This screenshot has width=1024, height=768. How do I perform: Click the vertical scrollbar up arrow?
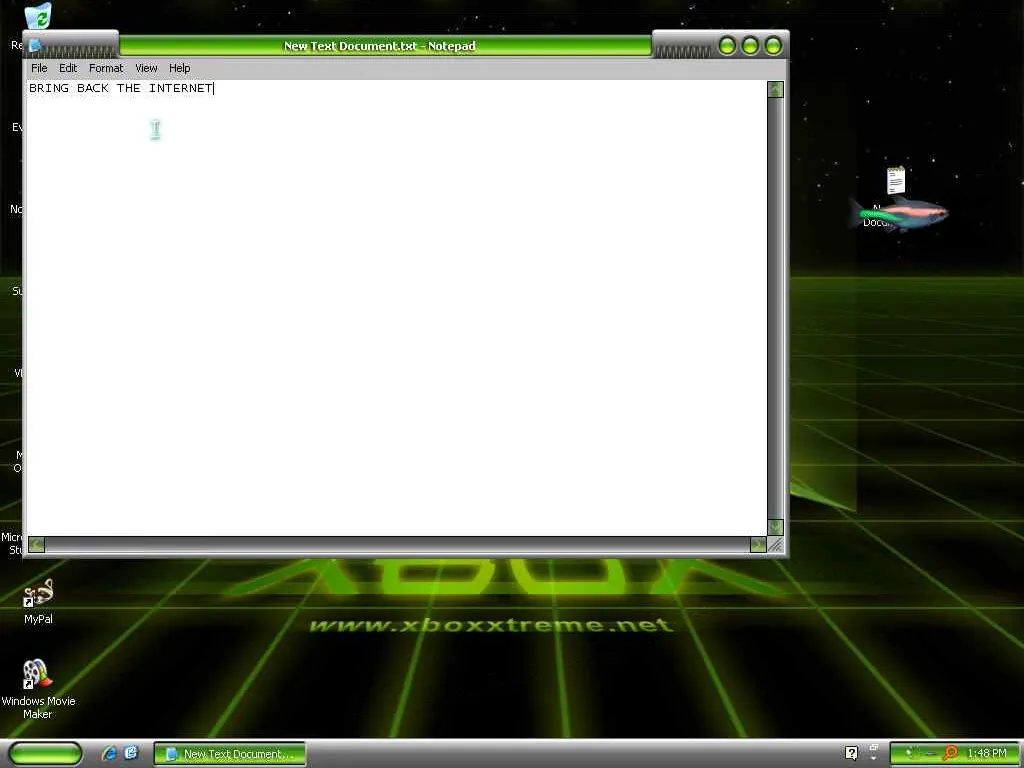[775, 89]
